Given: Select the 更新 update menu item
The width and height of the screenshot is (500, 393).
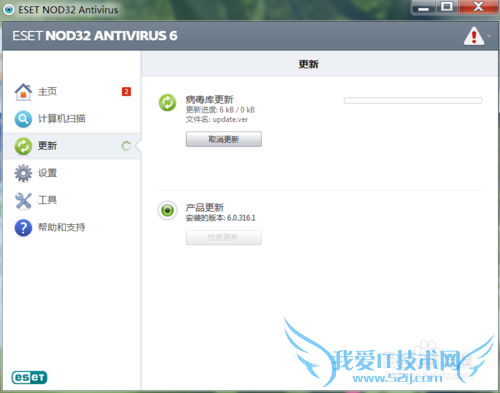Looking at the screenshot, I should click(72, 146).
